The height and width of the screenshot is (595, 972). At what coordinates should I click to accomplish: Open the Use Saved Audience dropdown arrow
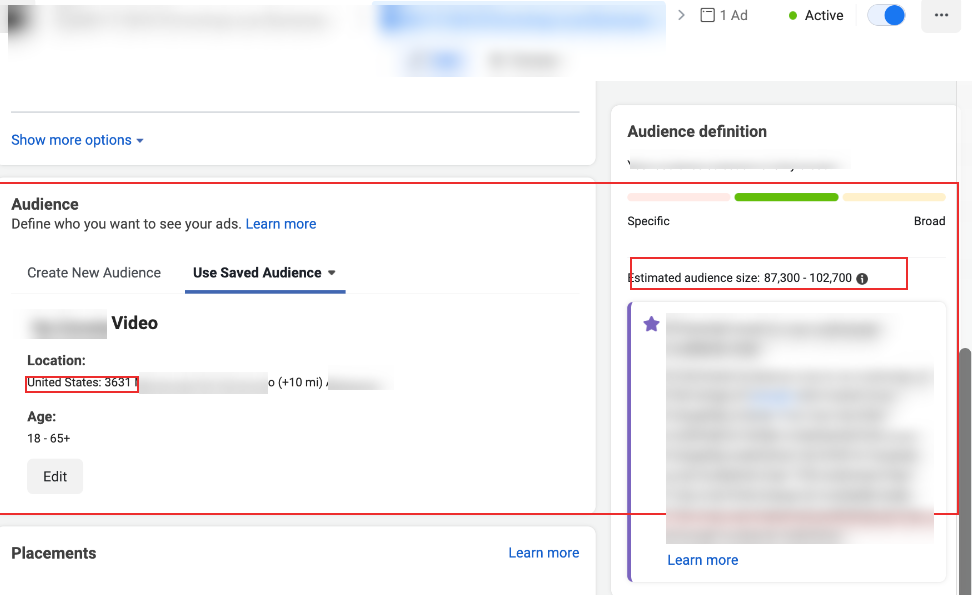[332, 273]
